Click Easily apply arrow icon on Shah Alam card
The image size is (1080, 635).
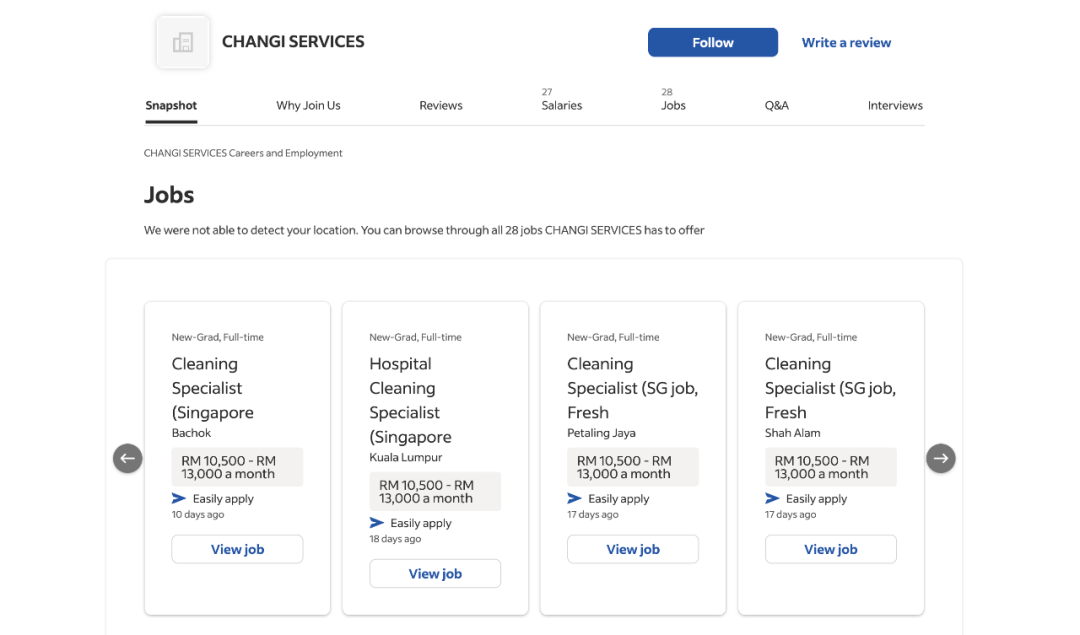[x=771, y=498]
